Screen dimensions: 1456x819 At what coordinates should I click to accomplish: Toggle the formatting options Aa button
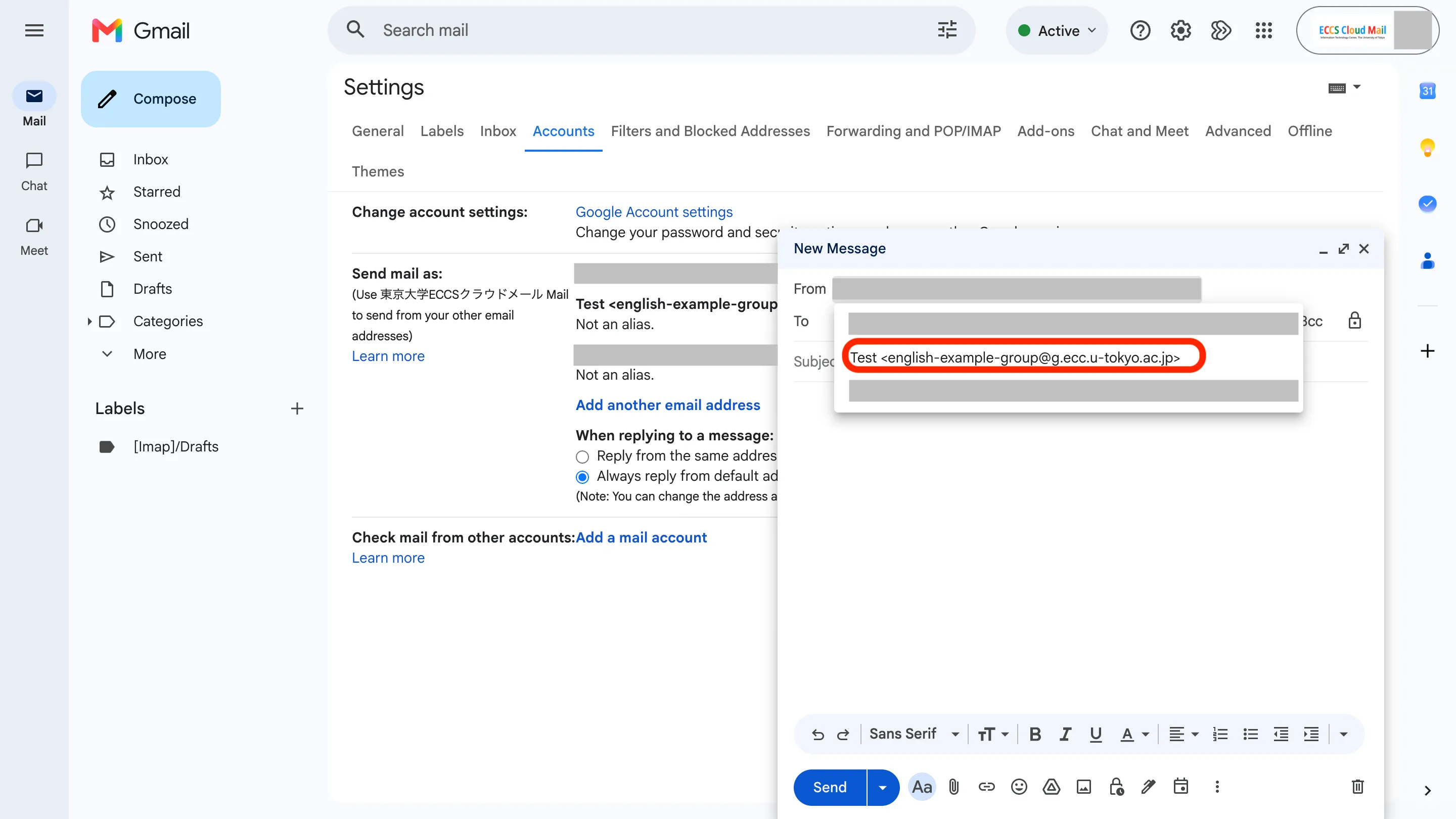coord(922,787)
